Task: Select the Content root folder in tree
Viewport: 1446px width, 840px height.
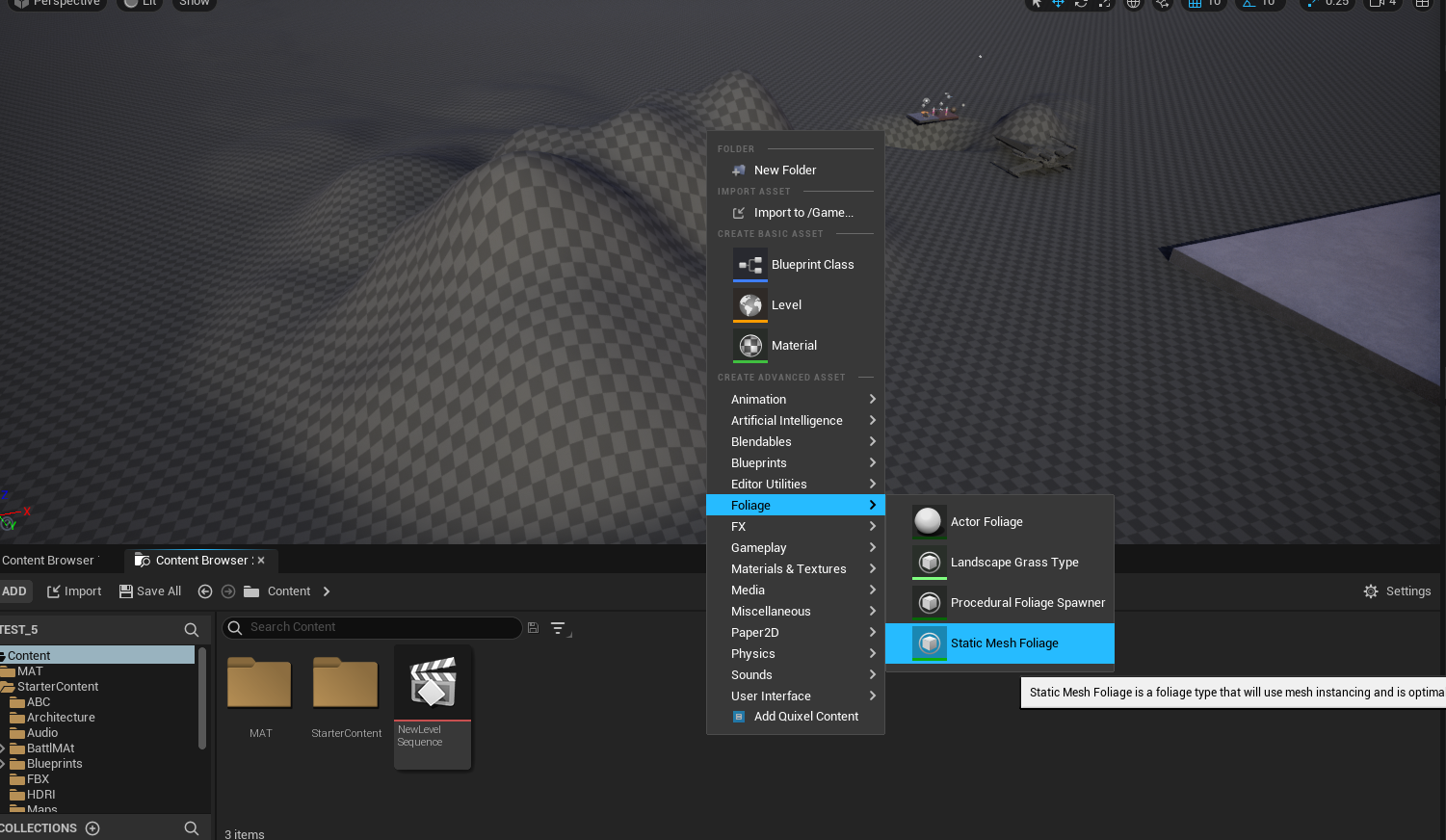Action: coord(96,655)
